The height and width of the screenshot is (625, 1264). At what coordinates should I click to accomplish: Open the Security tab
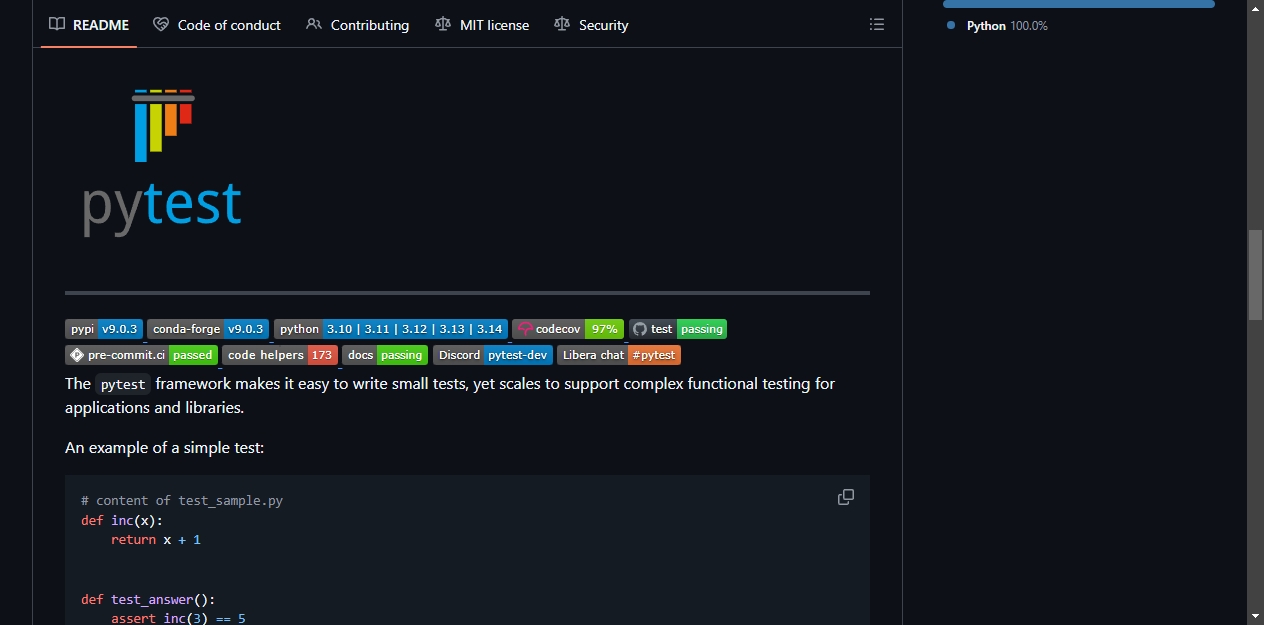click(591, 25)
